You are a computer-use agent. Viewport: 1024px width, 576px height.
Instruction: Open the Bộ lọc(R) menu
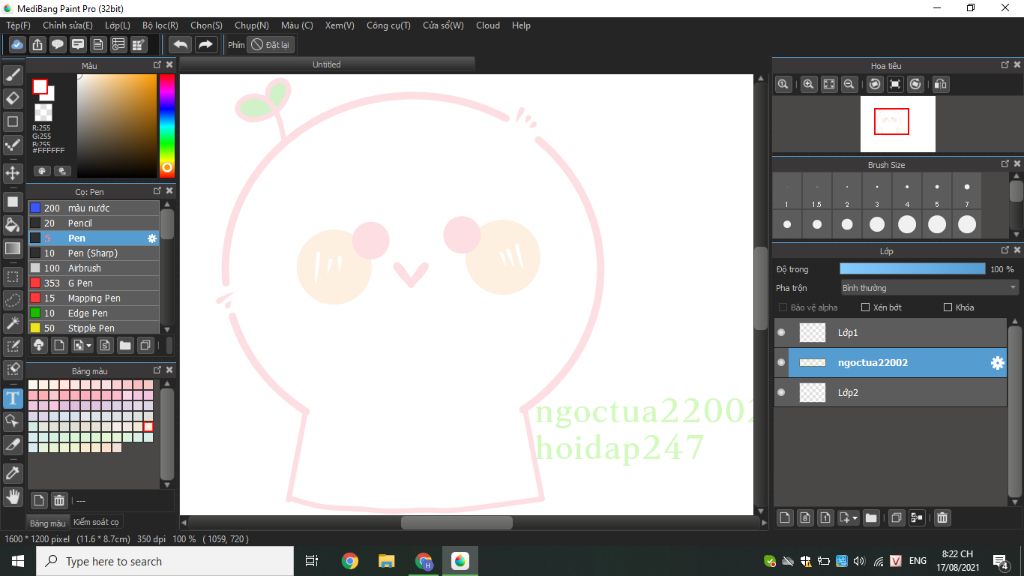click(160, 25)
